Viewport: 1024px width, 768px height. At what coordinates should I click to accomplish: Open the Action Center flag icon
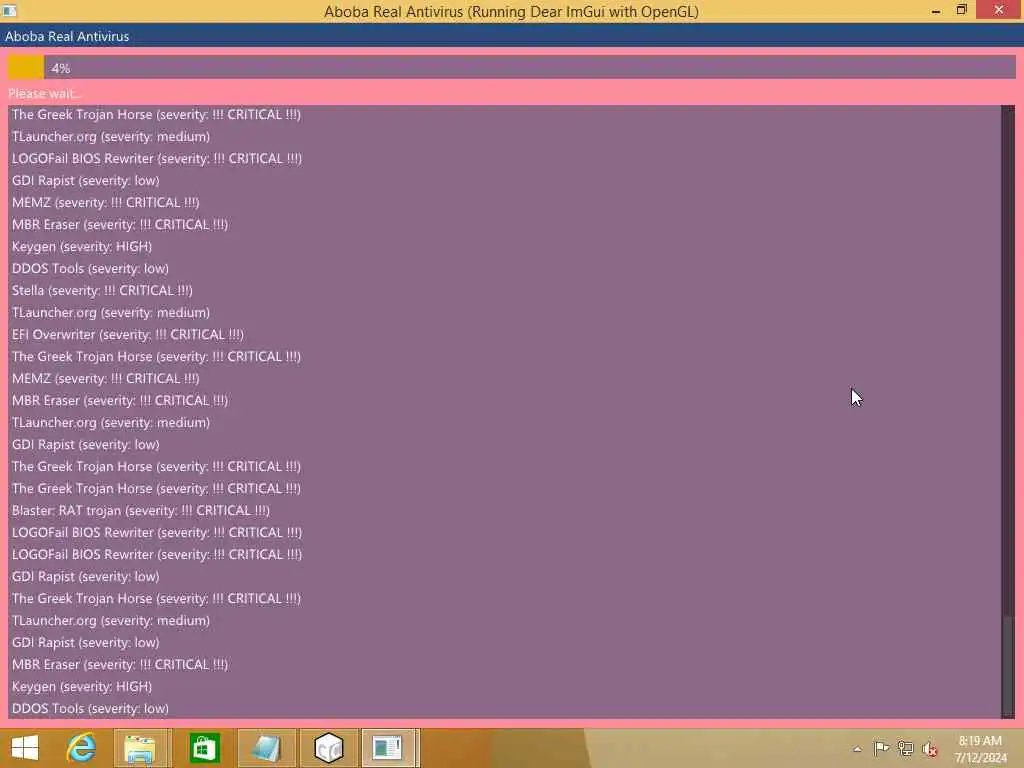pos(881,748)
